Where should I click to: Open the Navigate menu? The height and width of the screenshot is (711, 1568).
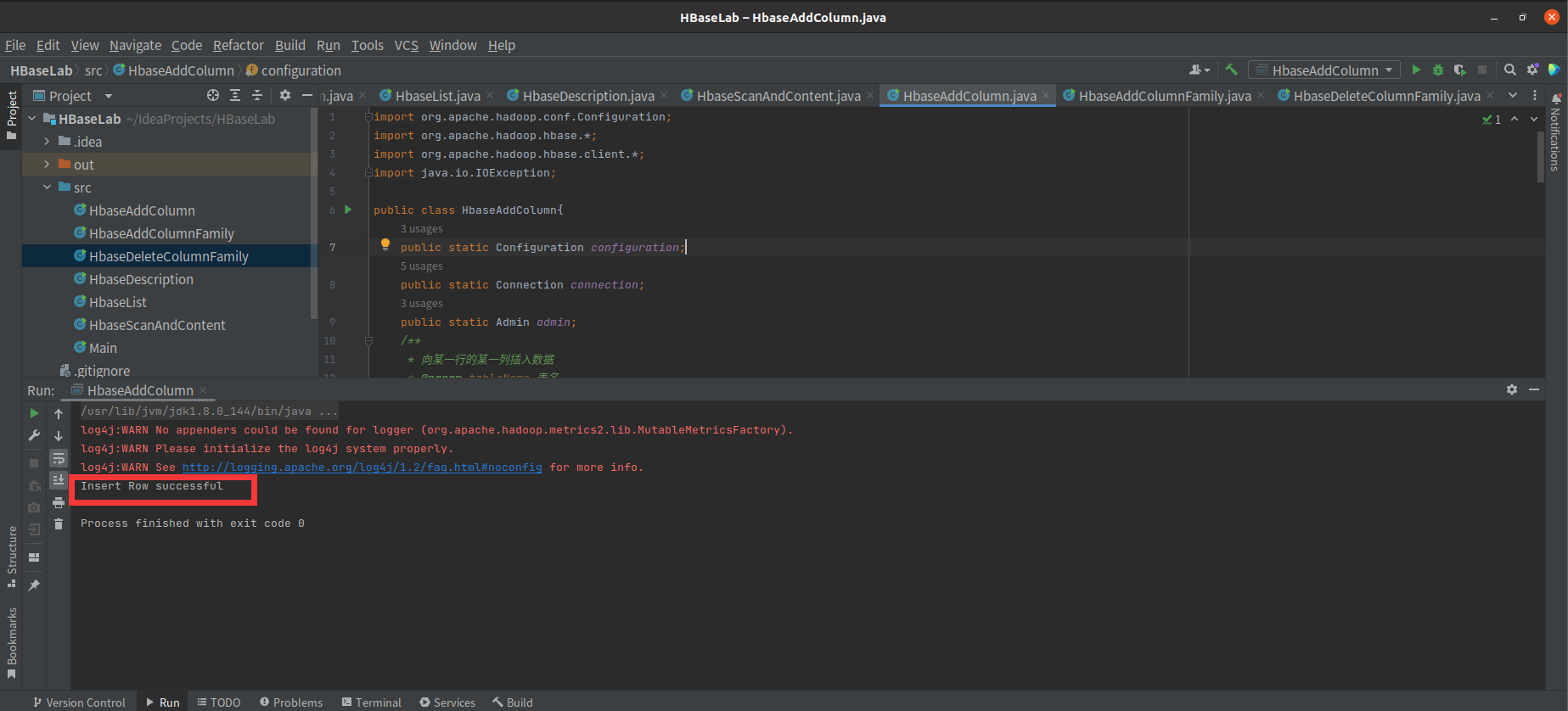click(x=135, y=45)
